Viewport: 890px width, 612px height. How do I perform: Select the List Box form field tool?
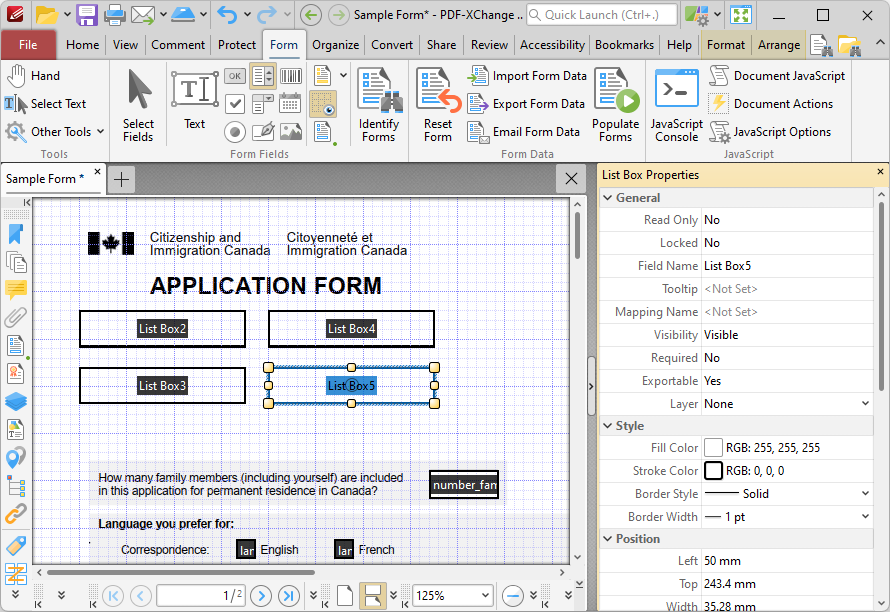(262, 76)
